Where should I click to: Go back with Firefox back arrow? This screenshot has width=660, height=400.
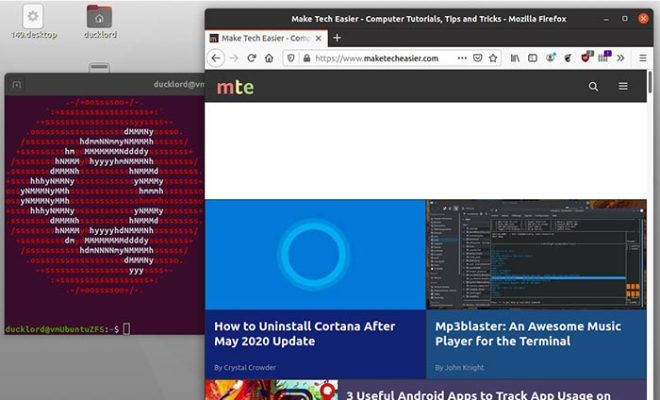point(216,58)
